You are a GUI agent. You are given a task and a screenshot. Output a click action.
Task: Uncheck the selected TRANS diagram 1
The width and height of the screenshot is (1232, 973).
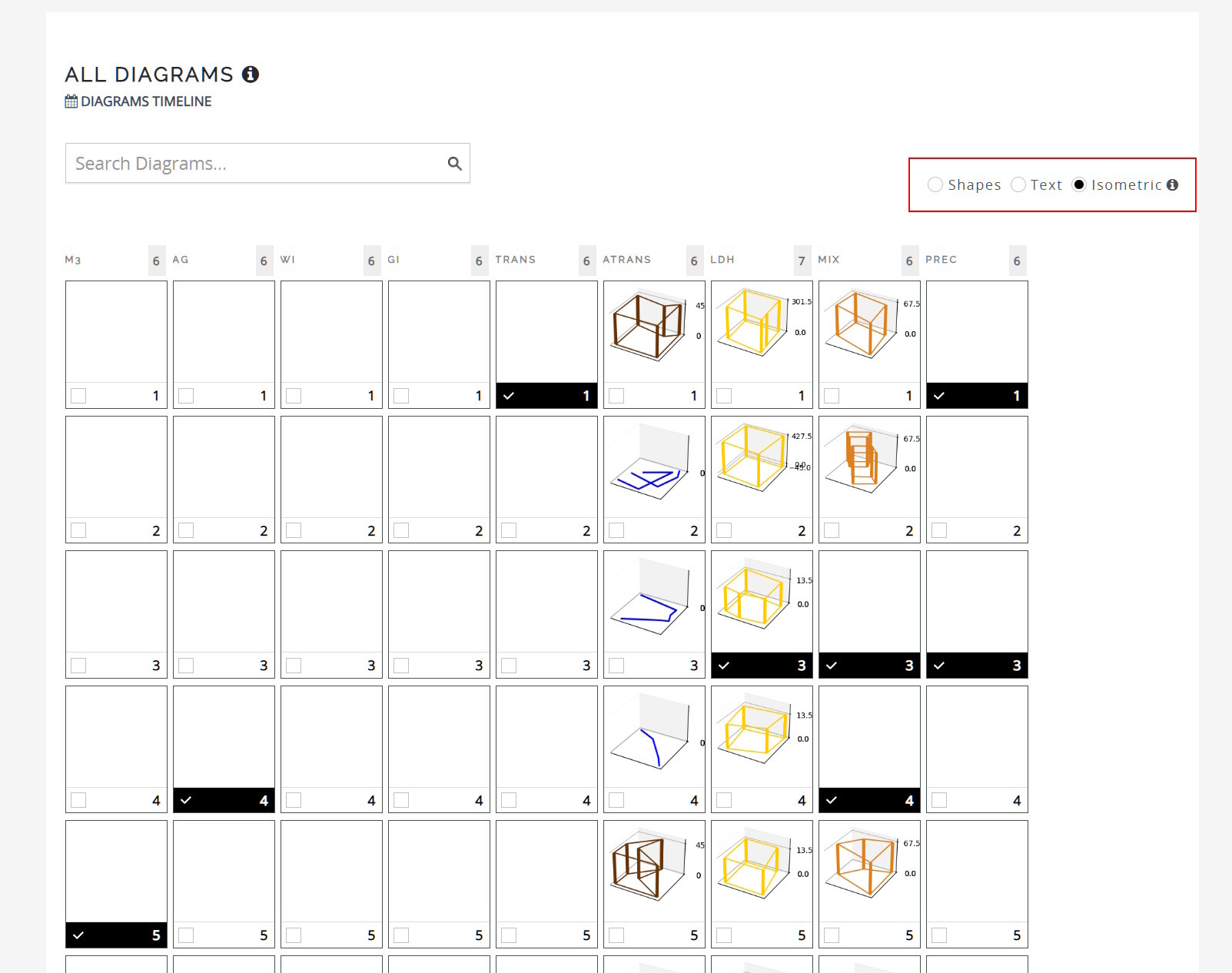(509, 396)
